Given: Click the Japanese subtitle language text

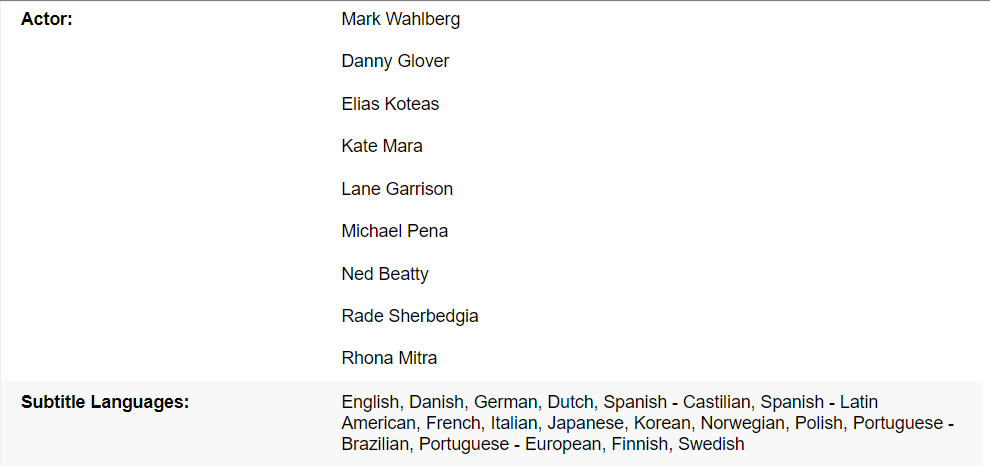Looking at the screenshot, I should click(x=585, y=423).
